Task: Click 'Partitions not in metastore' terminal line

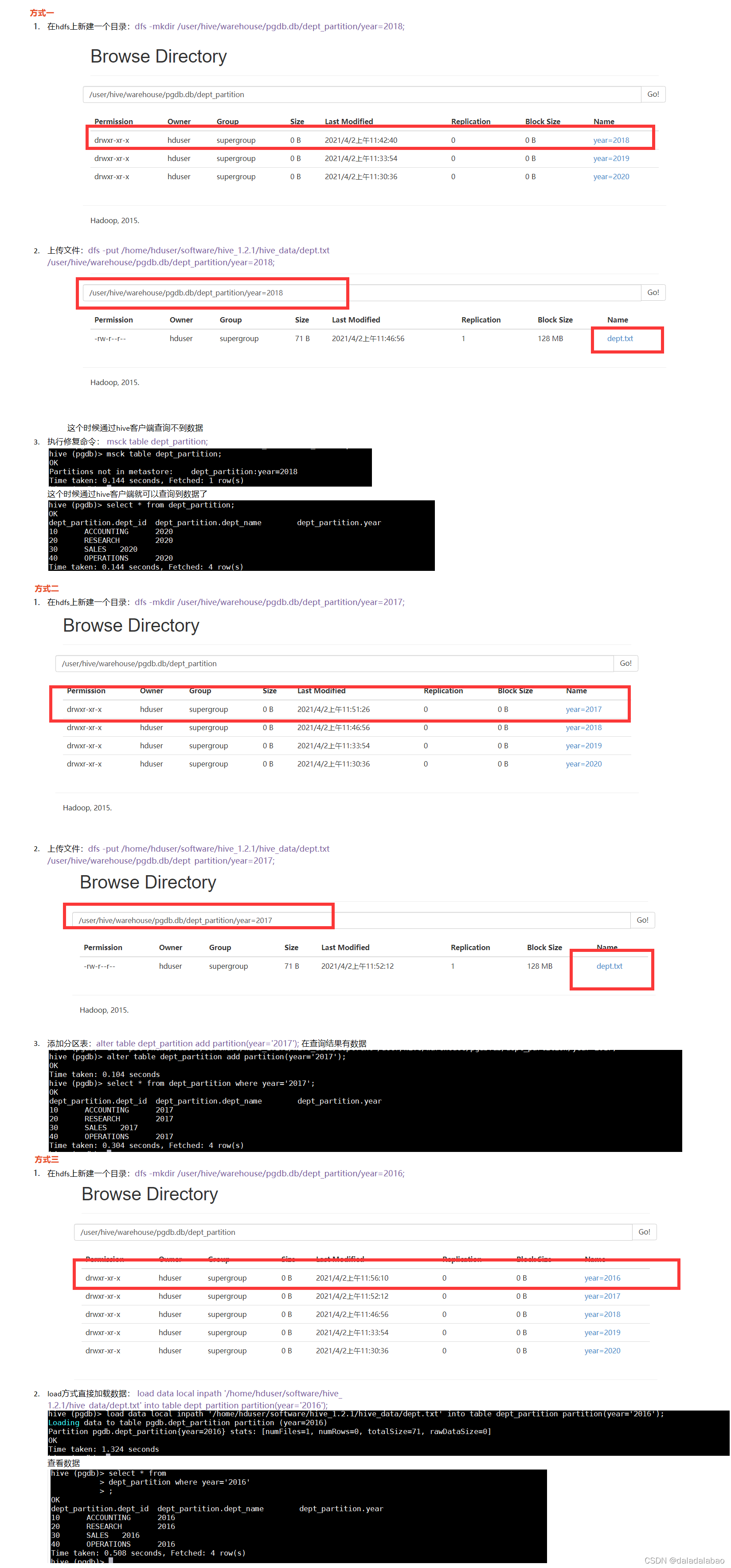Action: pos(173,472)
